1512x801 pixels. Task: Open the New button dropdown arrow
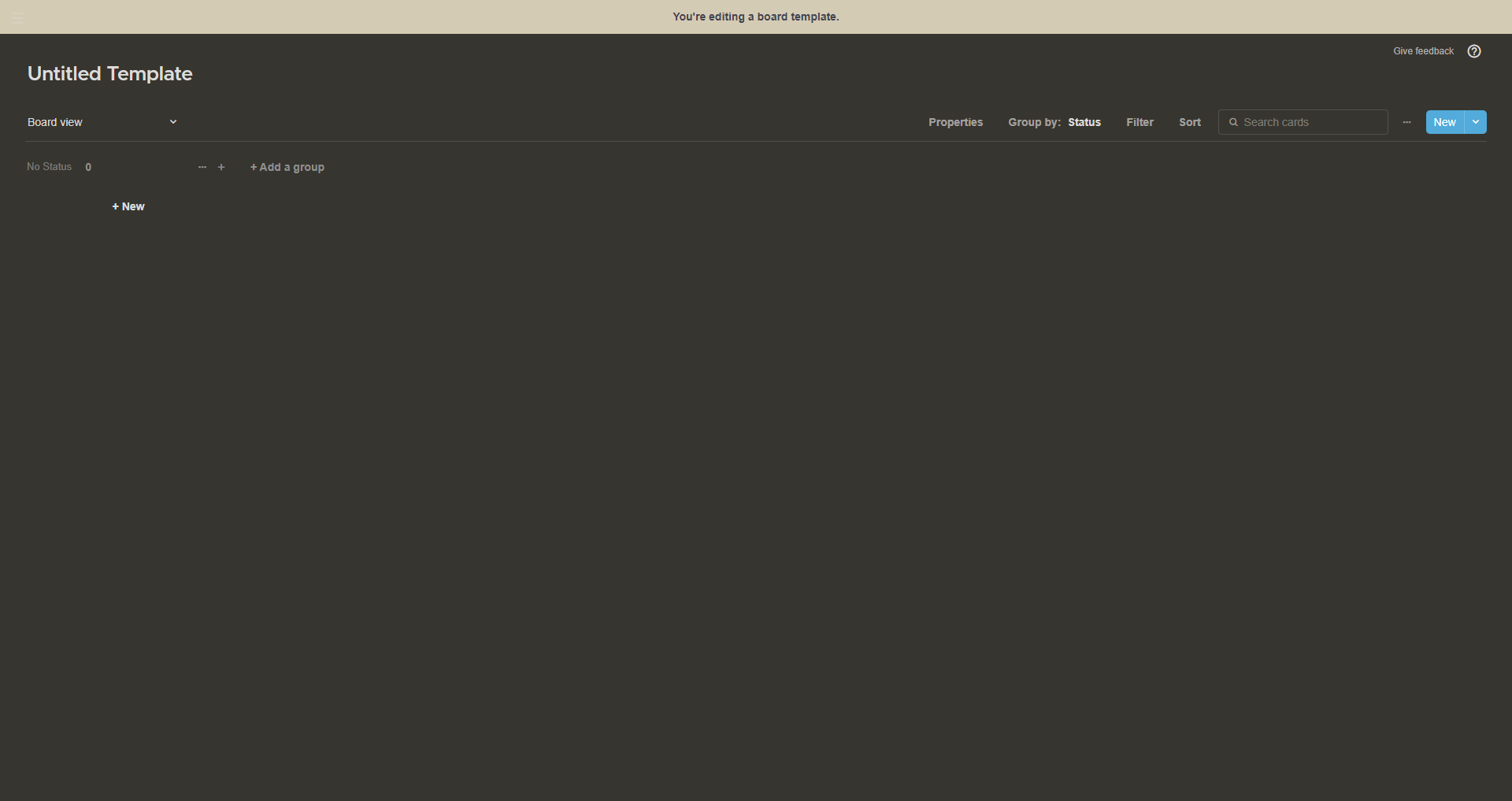point(1475,122)
